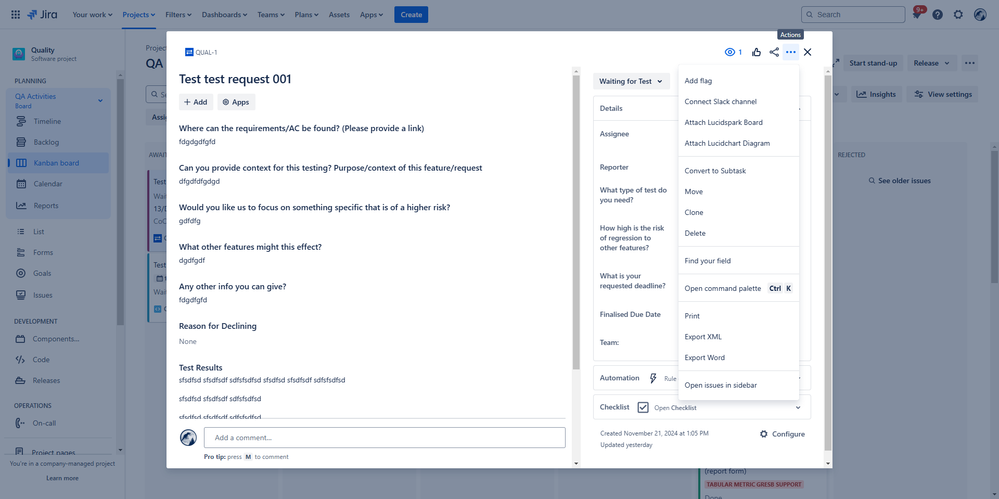Open Projects dropdown in top nav

click(139, 14)
